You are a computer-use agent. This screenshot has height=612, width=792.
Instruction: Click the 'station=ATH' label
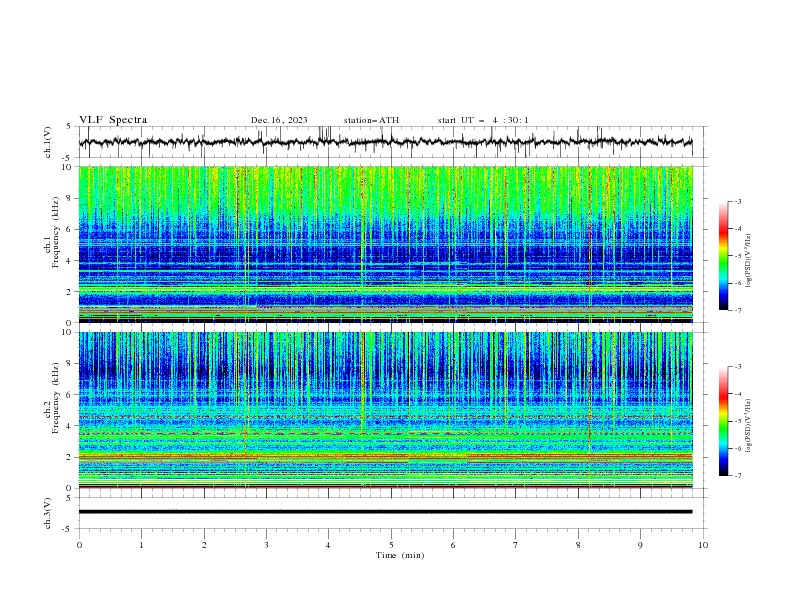pyautogui.click(x=371, y=120)
